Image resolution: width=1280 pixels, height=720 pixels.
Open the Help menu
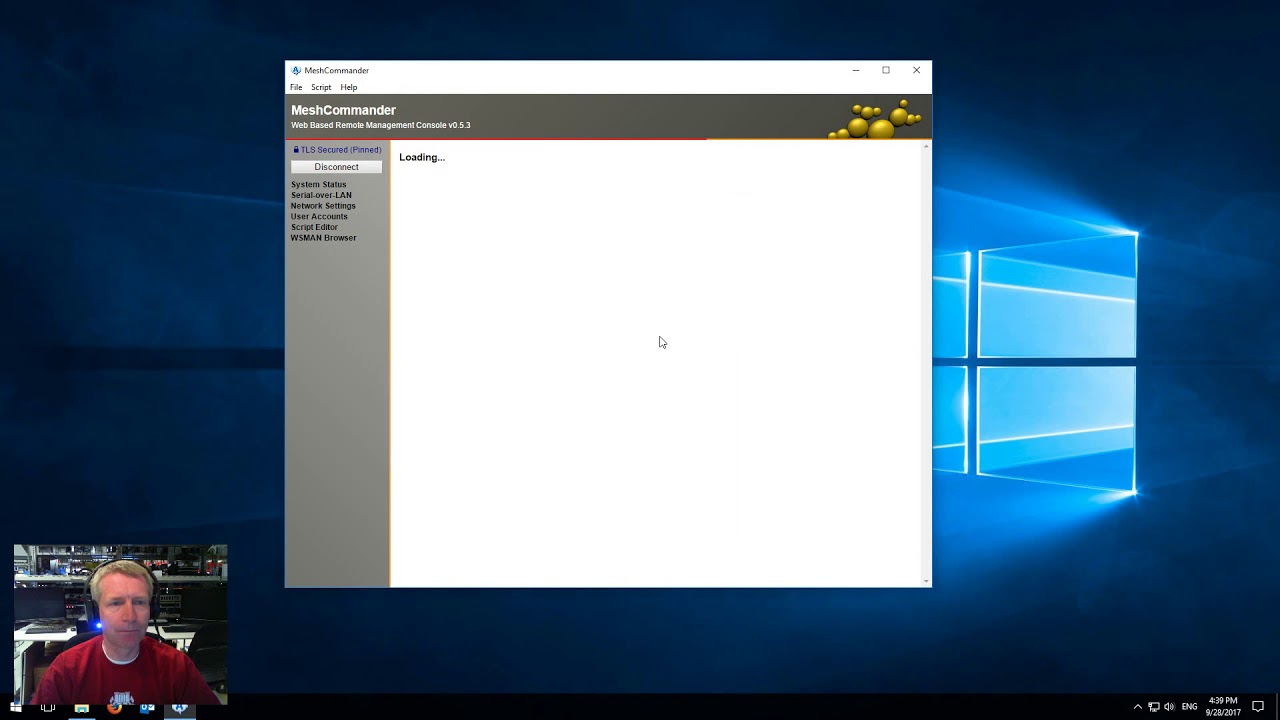tap(348, 87)
